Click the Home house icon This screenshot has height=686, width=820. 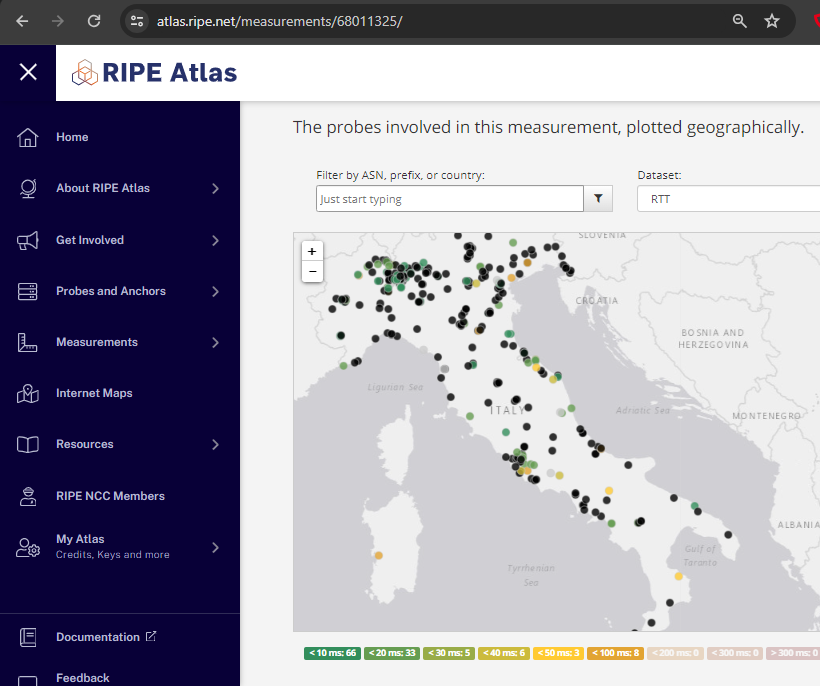[x=28, y=138]
